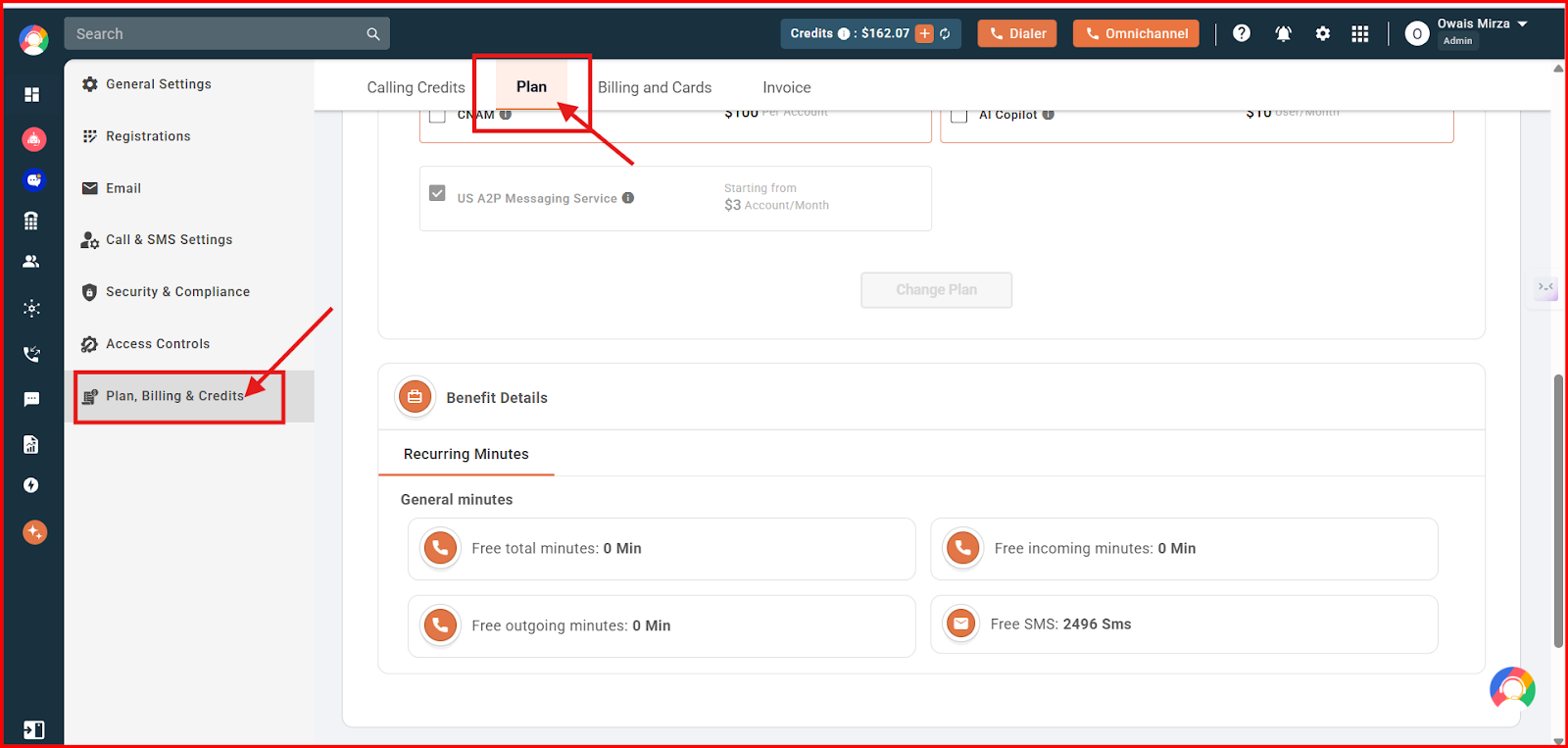This screenshot has width=1568, height=748.
Task: Click the user avatar circle 'O'
Action: coord(1417,33)
